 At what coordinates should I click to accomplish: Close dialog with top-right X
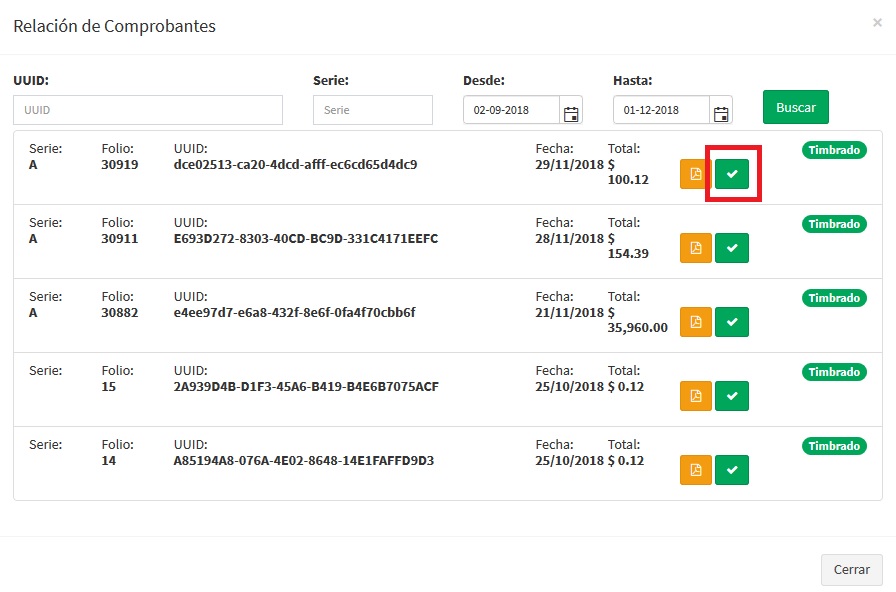tap(877, 23)
